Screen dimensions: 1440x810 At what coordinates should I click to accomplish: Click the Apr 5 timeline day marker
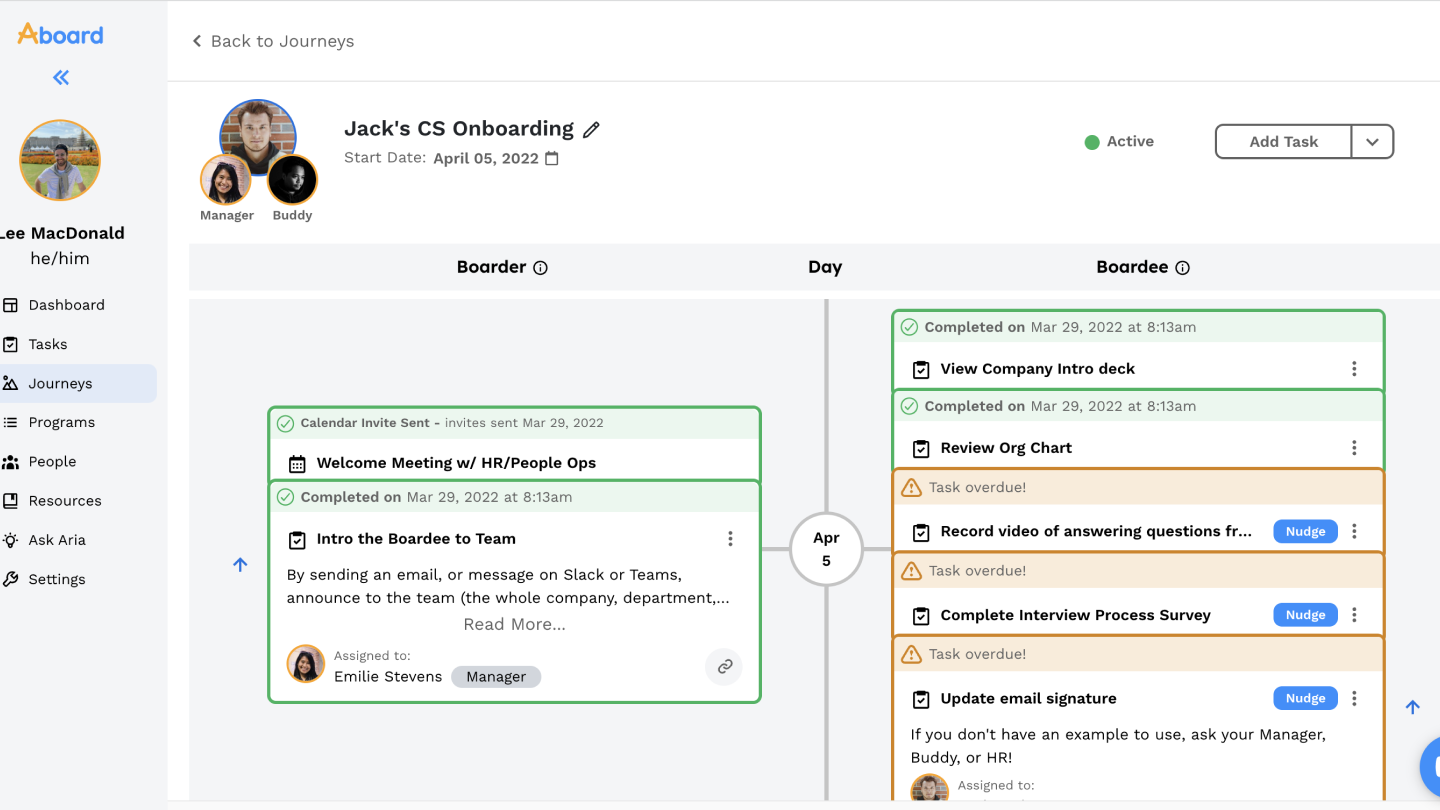826,549
